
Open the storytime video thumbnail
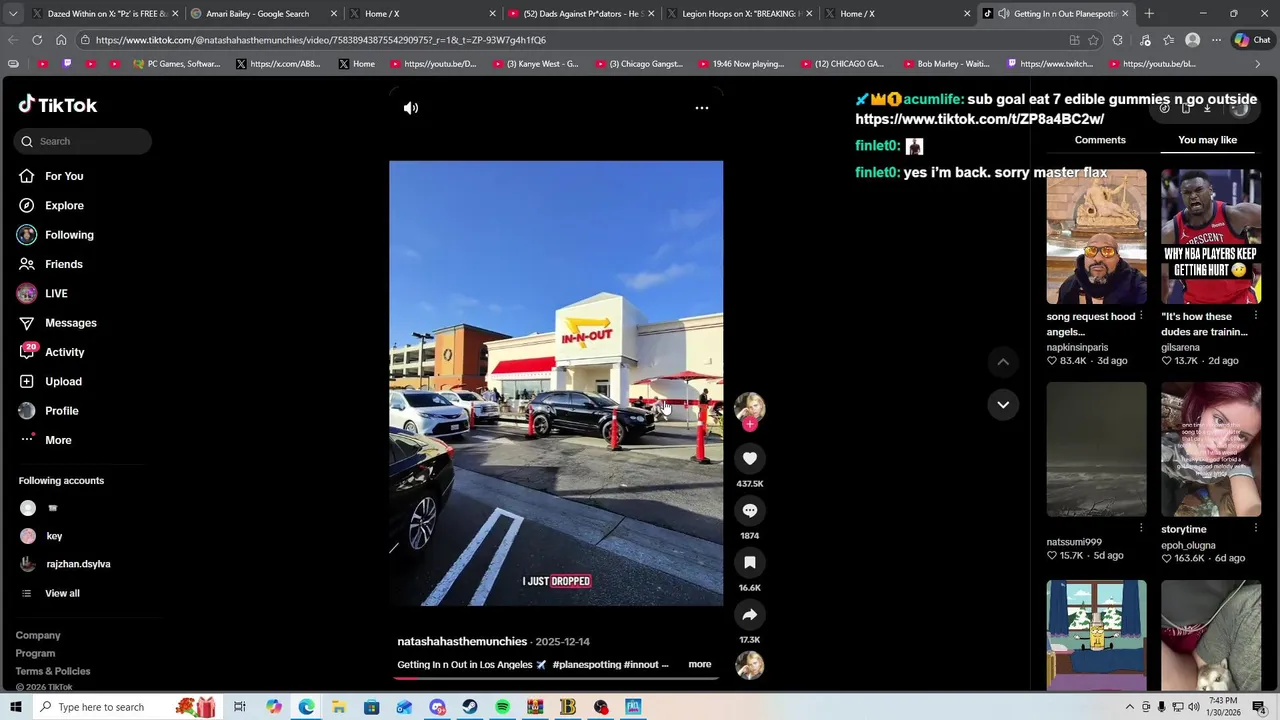pos(1211,449)
